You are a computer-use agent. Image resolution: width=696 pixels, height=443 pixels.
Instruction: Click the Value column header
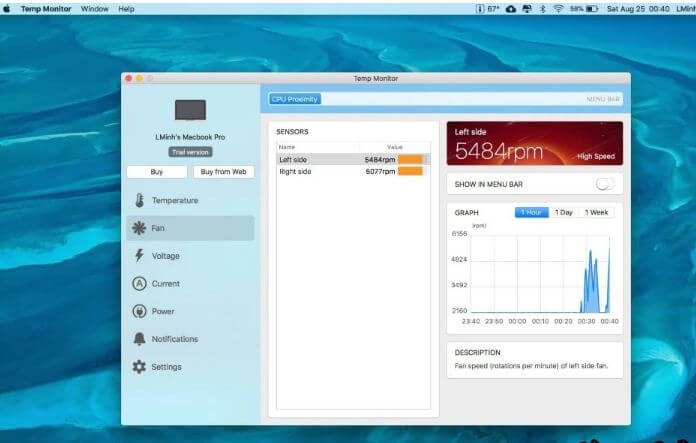click(395, 147)
